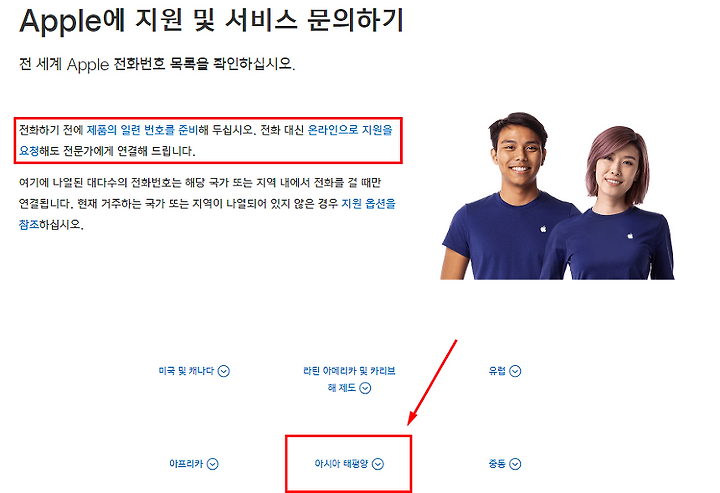Click the Apple에 지원 및 서비스 문의하기 heading
Viewport: 720px width, 493px height.
[x=211, y=21]
